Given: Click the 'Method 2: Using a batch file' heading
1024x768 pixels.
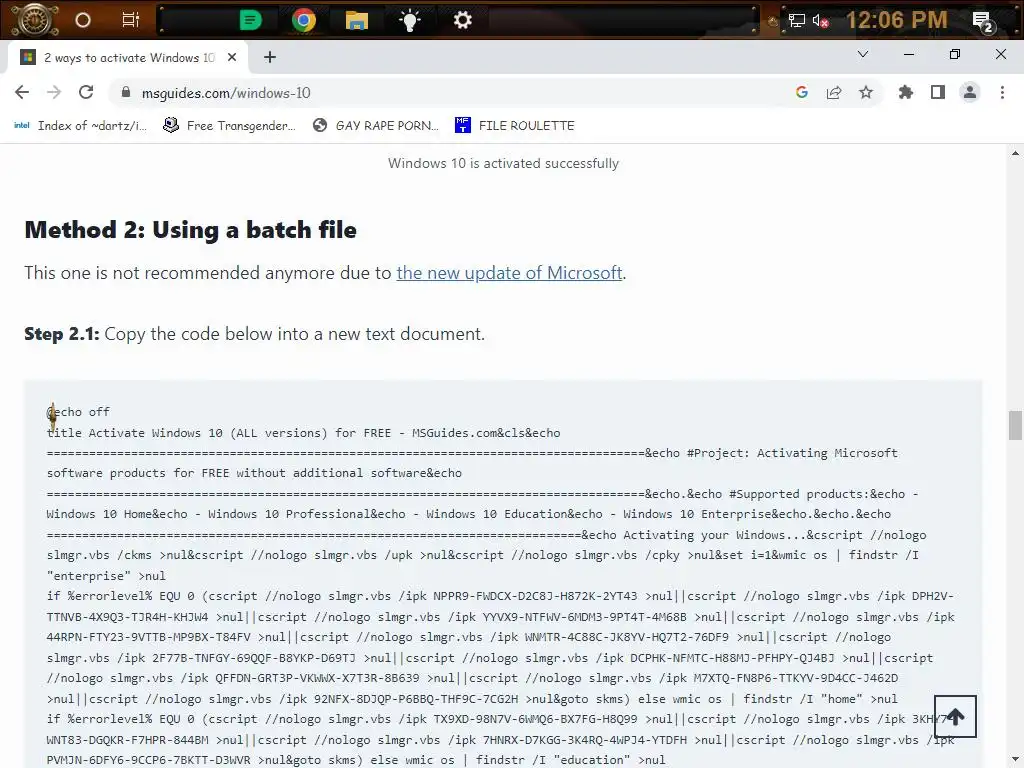Looking at the screenshot, I should [191, 230].
